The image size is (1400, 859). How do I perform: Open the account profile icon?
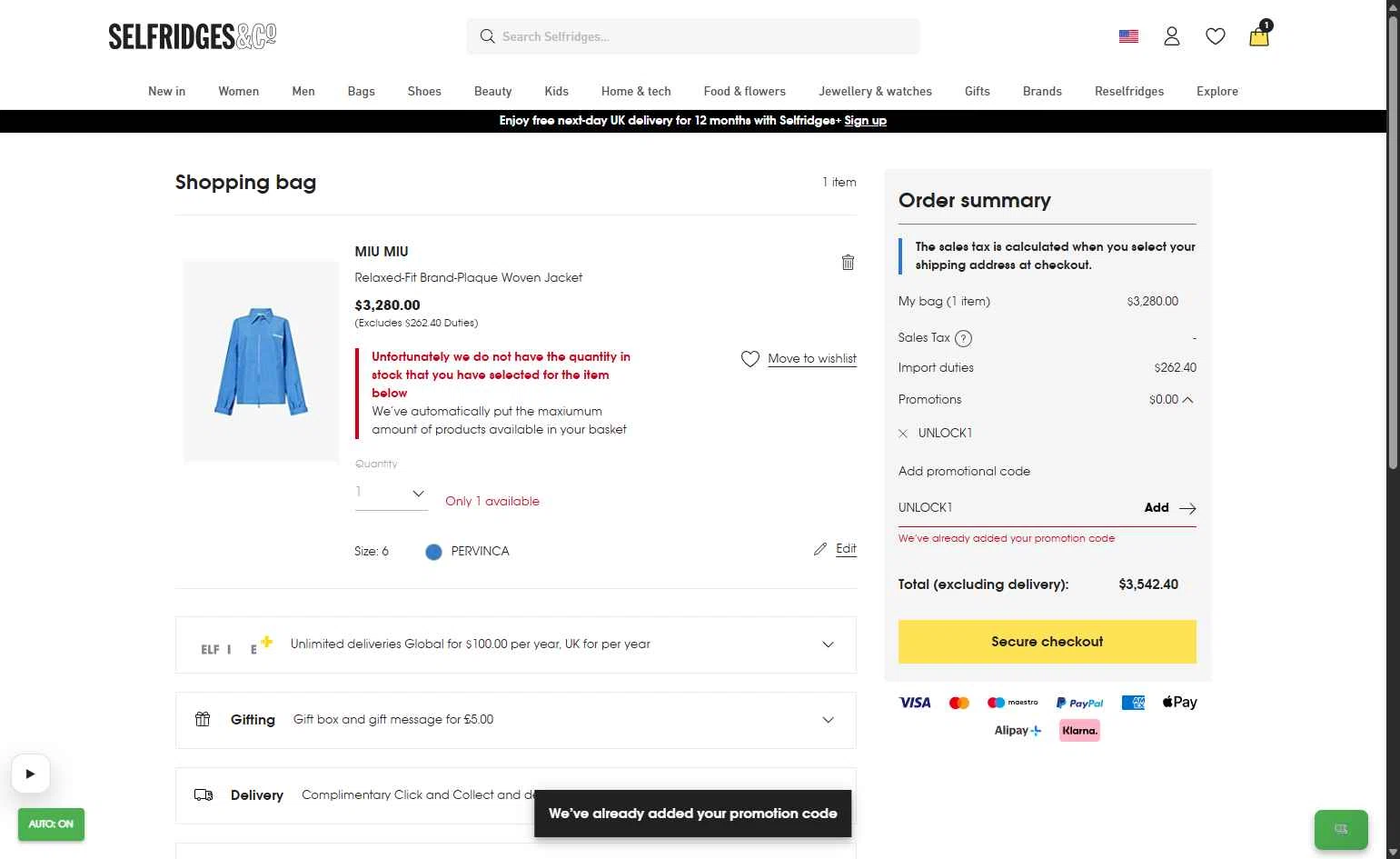1172,36
